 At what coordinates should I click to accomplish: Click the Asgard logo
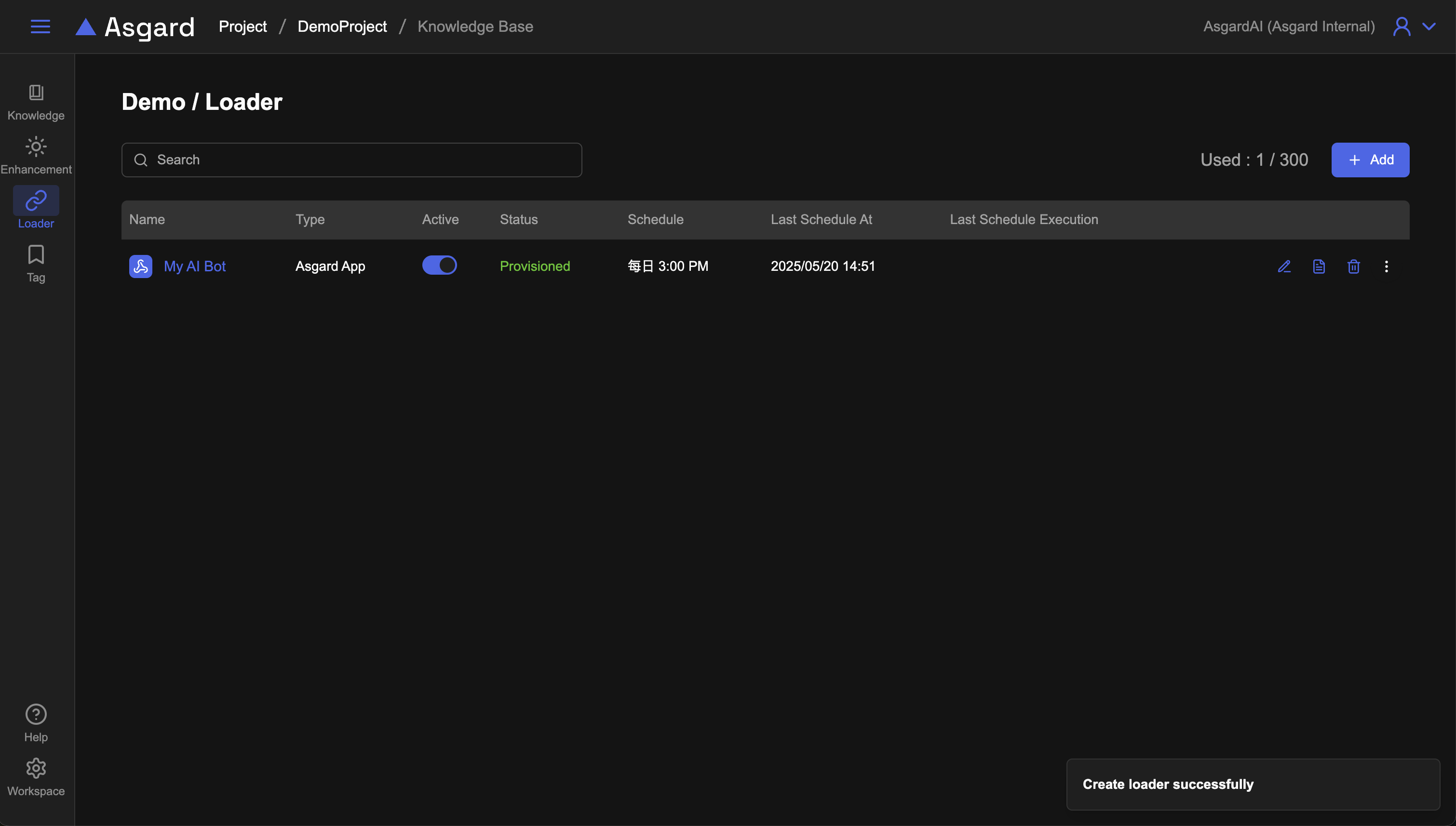click(x=135, y=27)
